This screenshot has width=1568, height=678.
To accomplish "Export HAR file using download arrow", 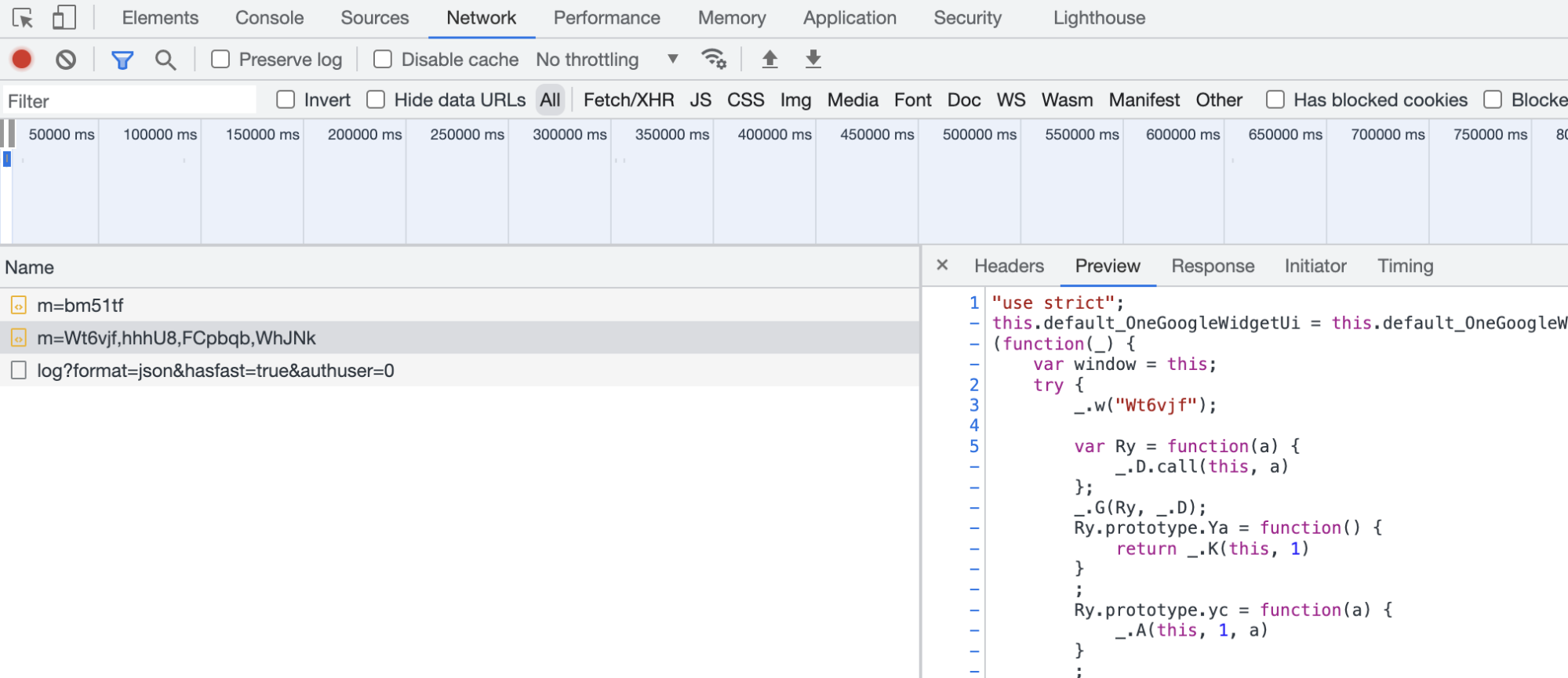I will point(813,60).
